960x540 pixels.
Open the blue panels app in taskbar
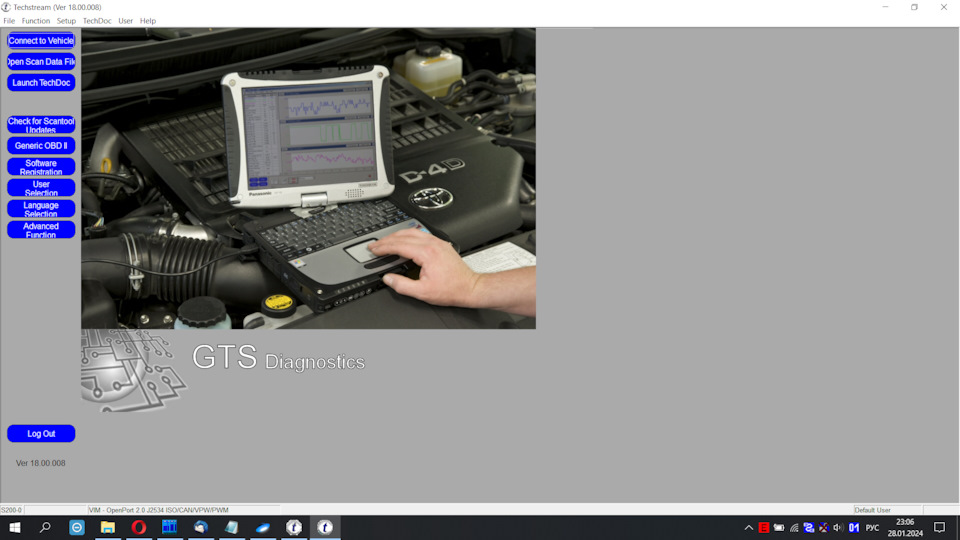tap(170, 527)
